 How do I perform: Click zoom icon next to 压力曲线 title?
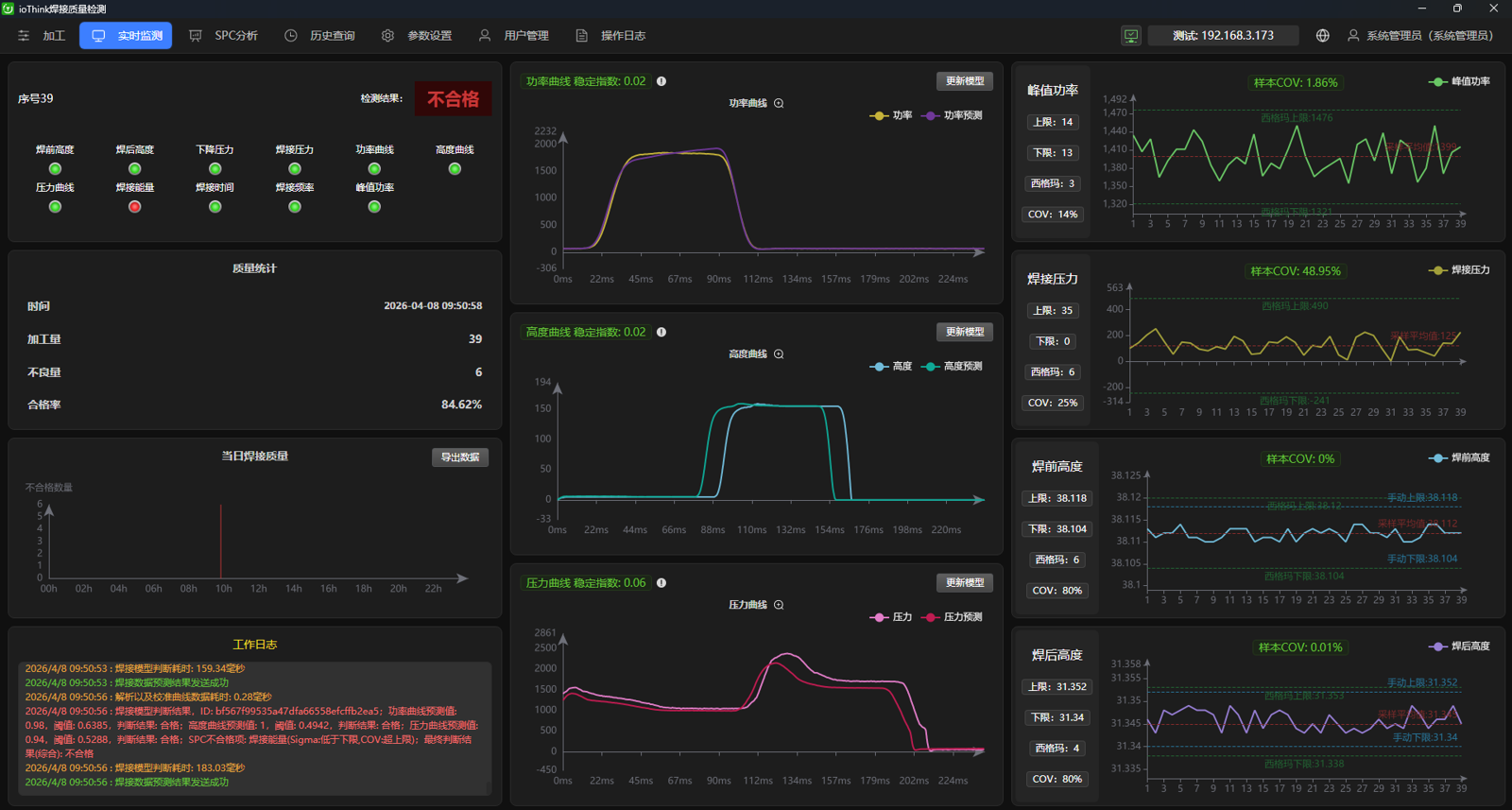(x=779, y=605)
